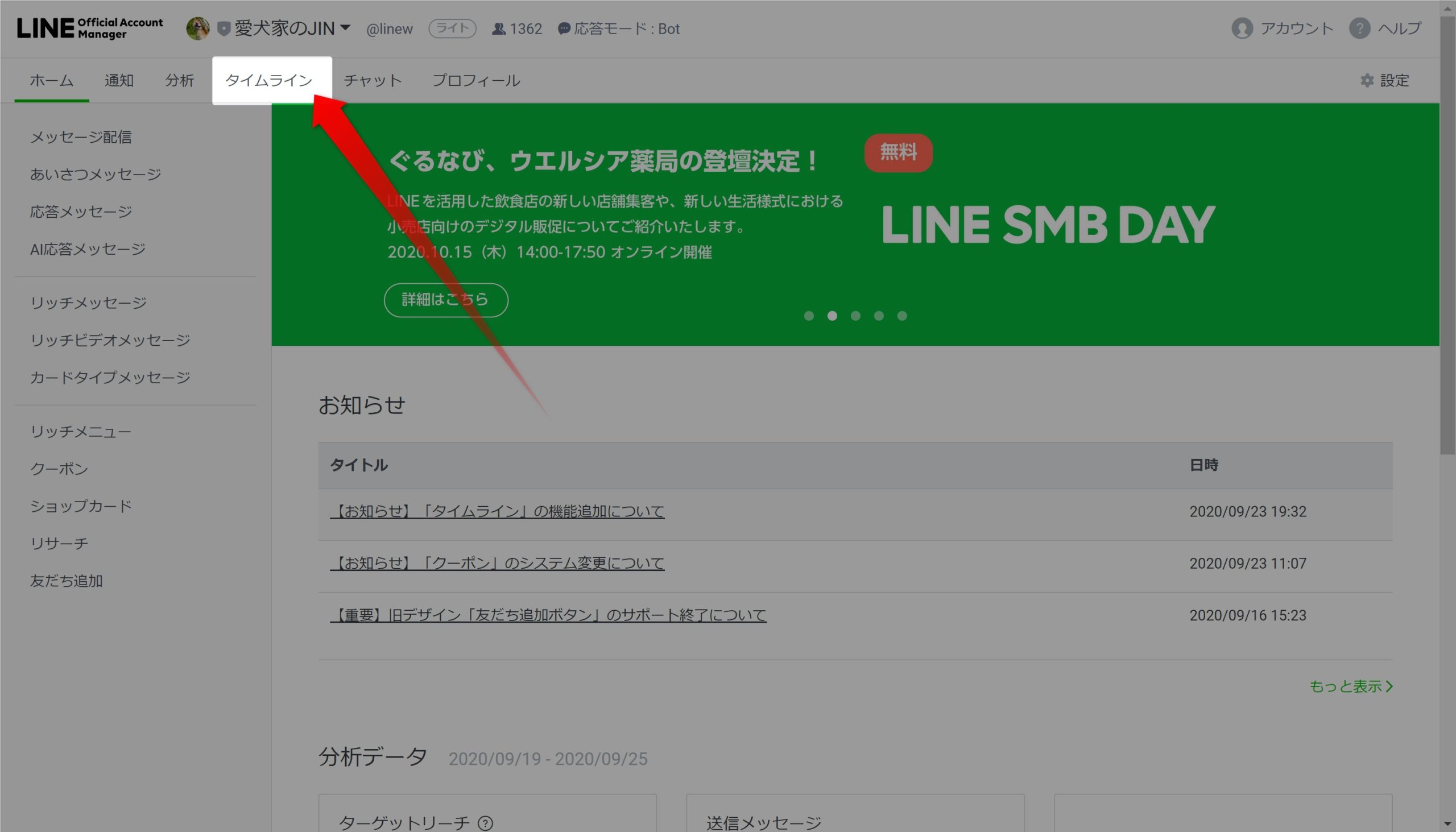Viewport: 1456px width, 832px height.
Task: Click the scrollbar down arrow
Action: pos(1447,824)
